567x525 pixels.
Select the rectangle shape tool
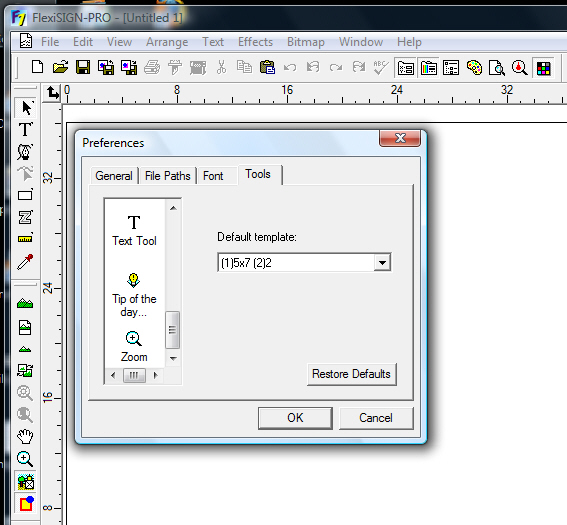[x=25, y=195]
